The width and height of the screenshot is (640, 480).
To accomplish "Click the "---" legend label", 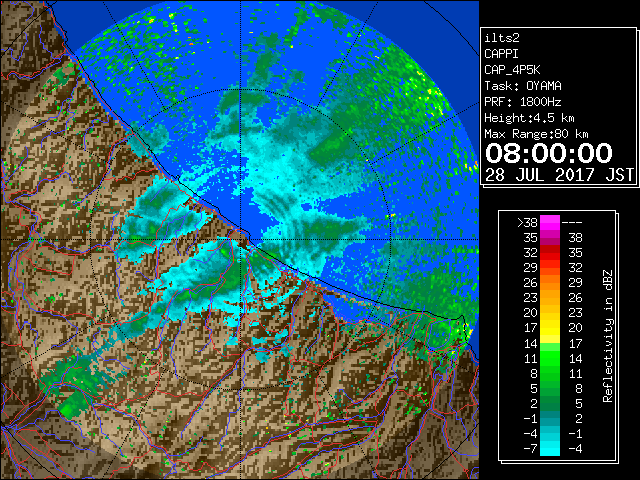I will pos(572,222).
